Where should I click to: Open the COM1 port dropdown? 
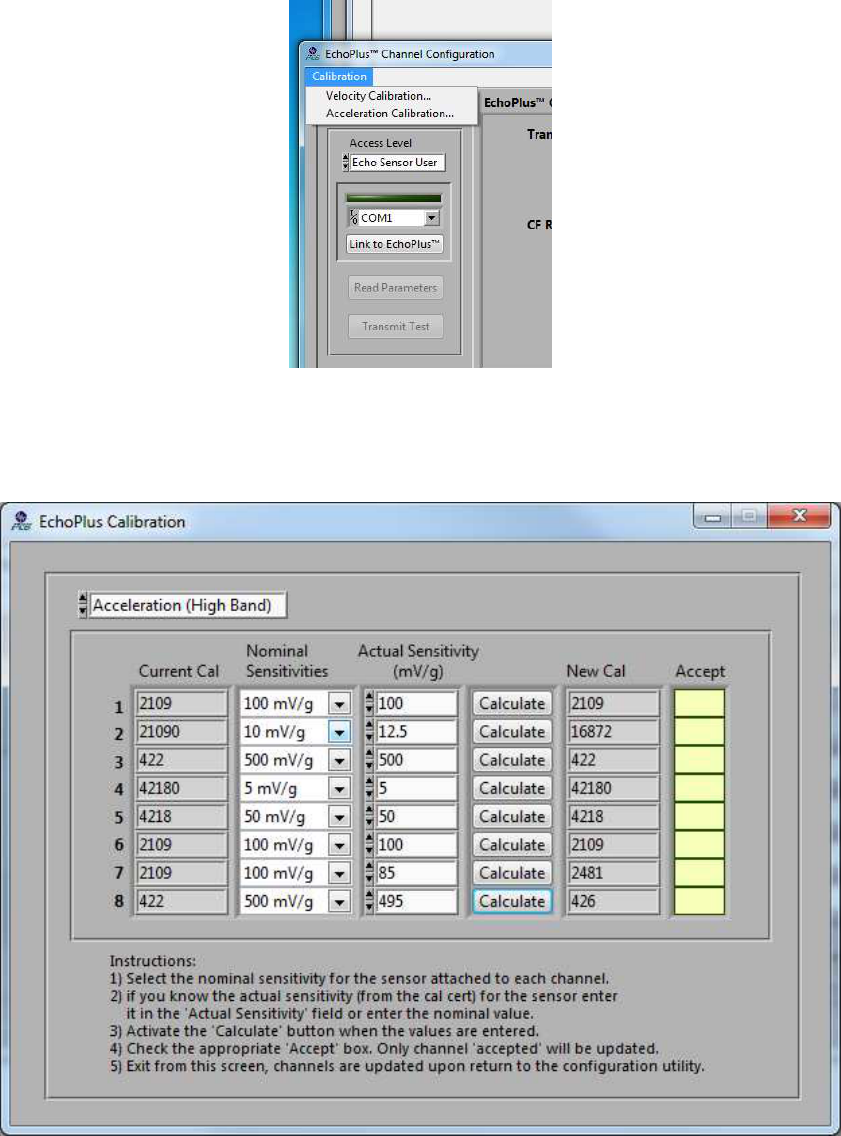[431, 217]
